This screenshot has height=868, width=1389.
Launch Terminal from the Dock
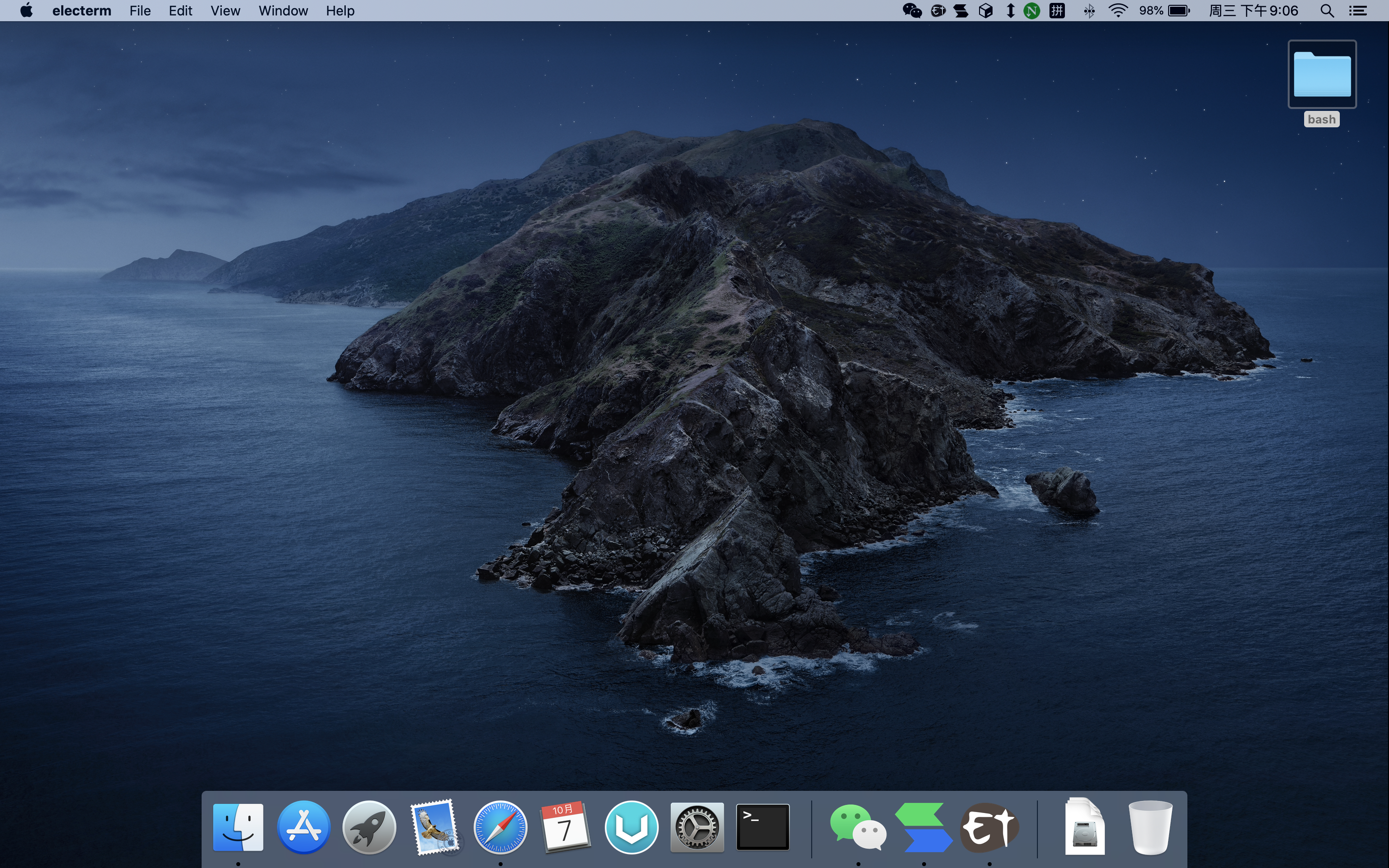[762, 827]
